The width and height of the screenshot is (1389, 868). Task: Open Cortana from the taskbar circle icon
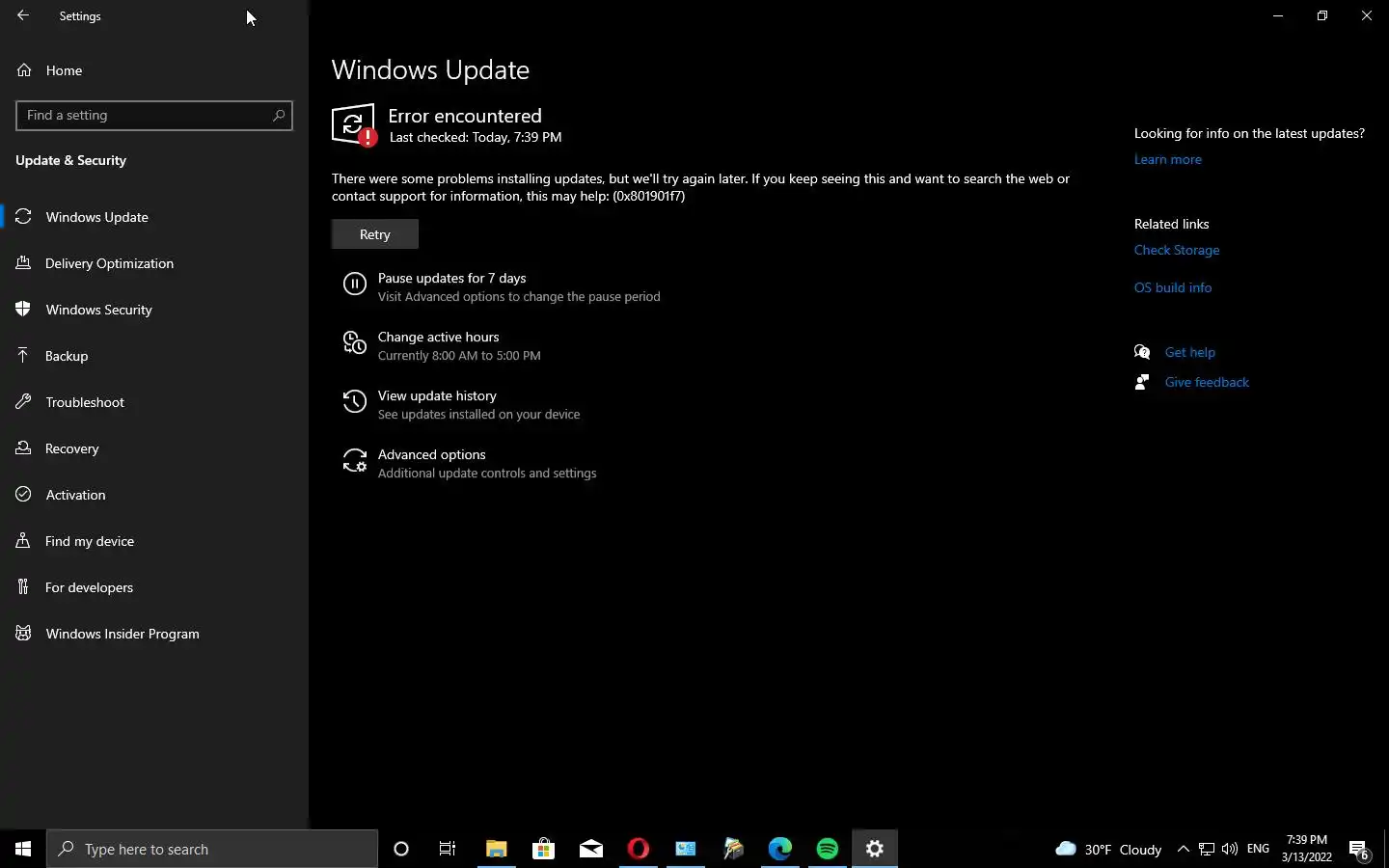point(401,849)
